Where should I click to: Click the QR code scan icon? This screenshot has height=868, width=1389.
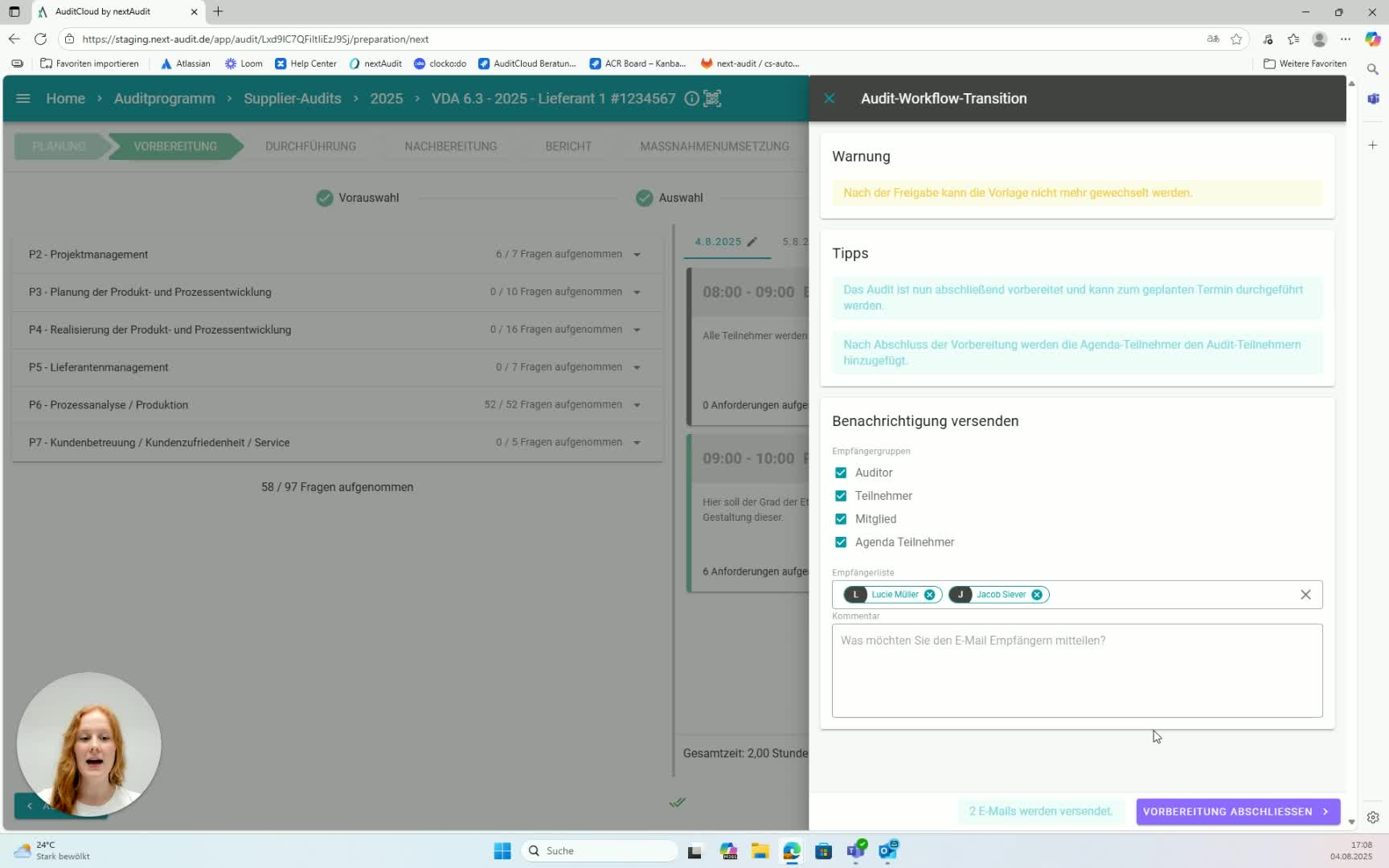(712, 98)
